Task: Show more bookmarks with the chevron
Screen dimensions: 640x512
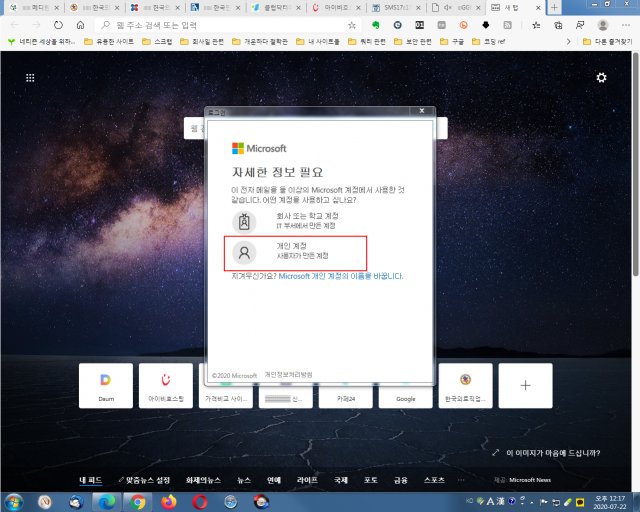Action: (x=568, y=42)
